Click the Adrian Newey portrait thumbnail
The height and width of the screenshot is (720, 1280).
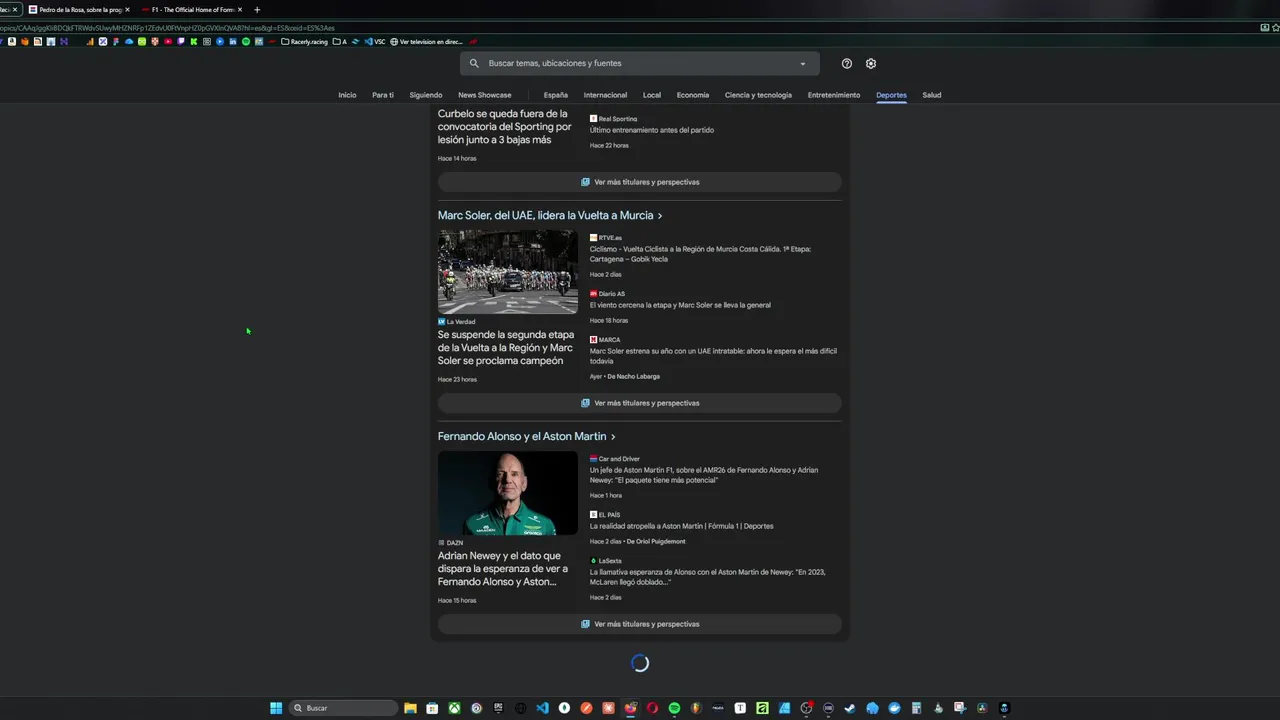tap(508, 493)
